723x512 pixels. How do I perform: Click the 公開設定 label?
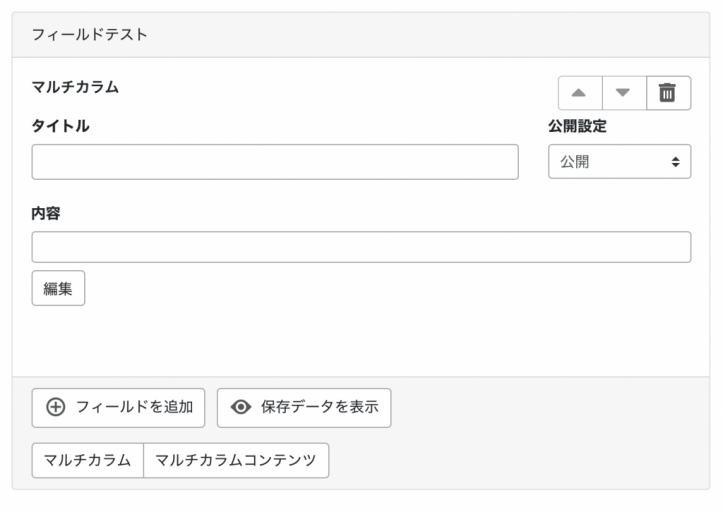coord(577,126)
